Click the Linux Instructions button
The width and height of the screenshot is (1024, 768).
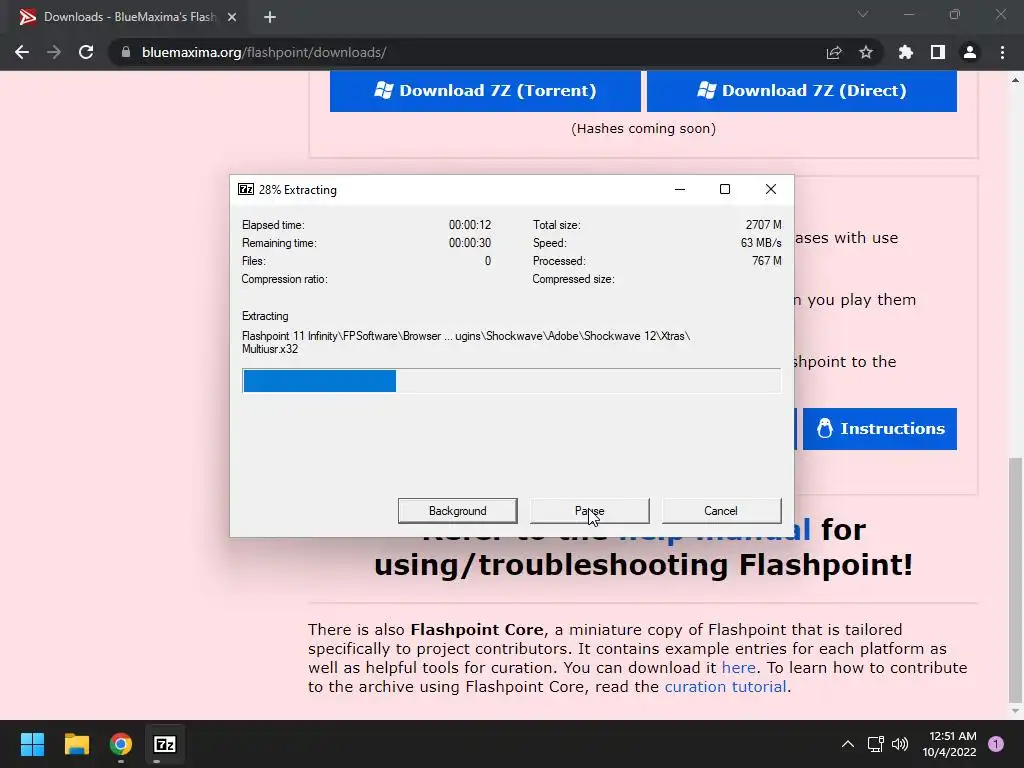point(880,428)
